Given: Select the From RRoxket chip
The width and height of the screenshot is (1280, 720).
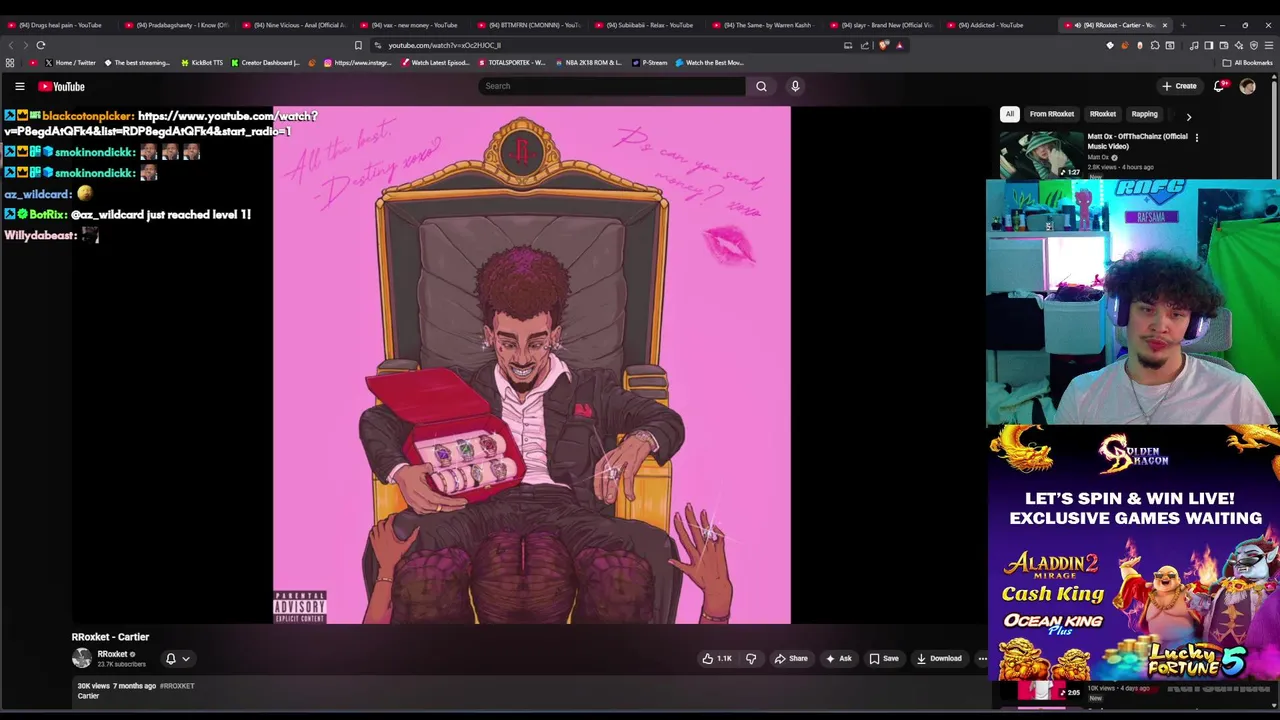Looking at the screenshot, I should point(1052,114).
